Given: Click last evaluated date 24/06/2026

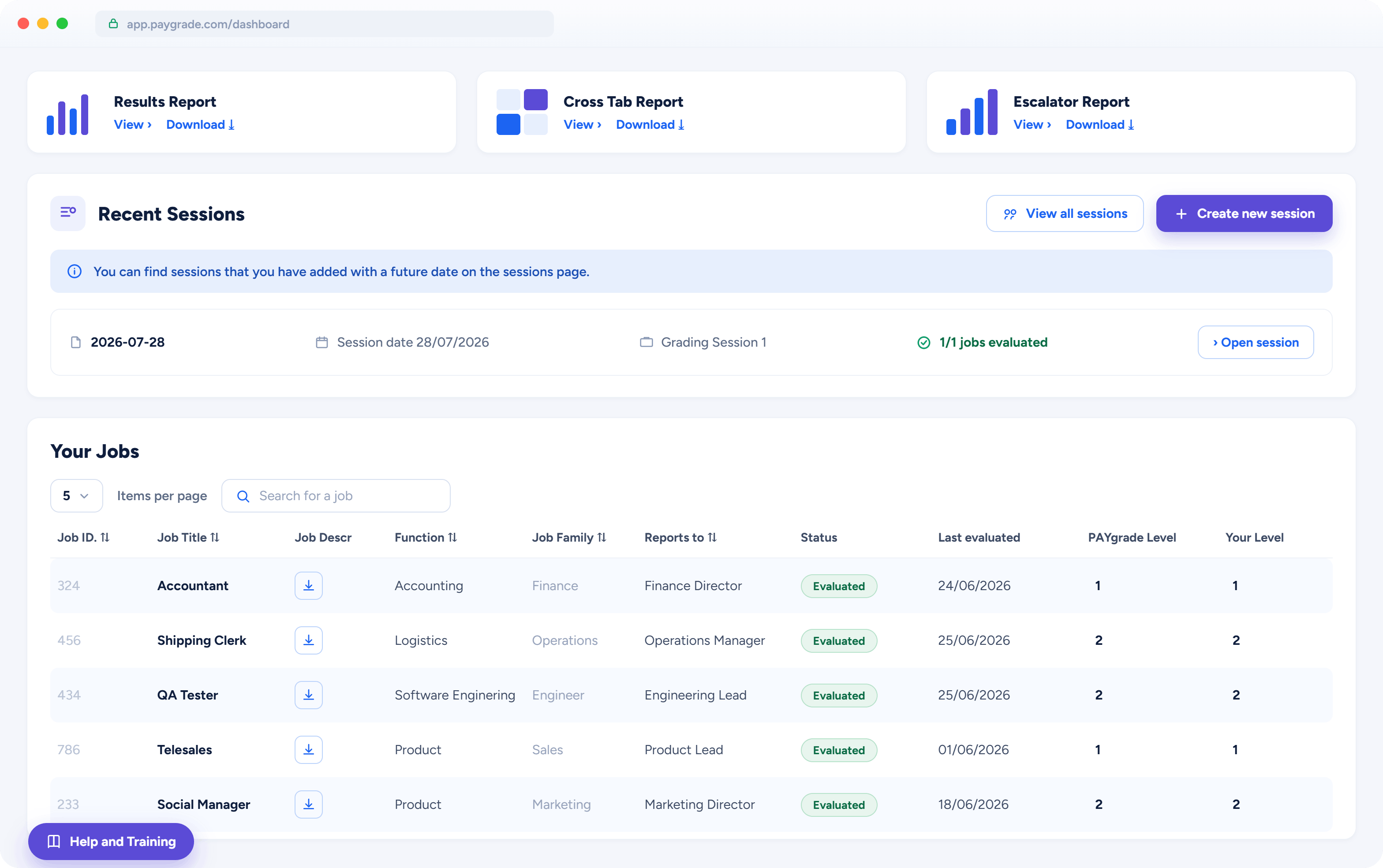Looking at the screenshot, I should click(x=974, y=586).
